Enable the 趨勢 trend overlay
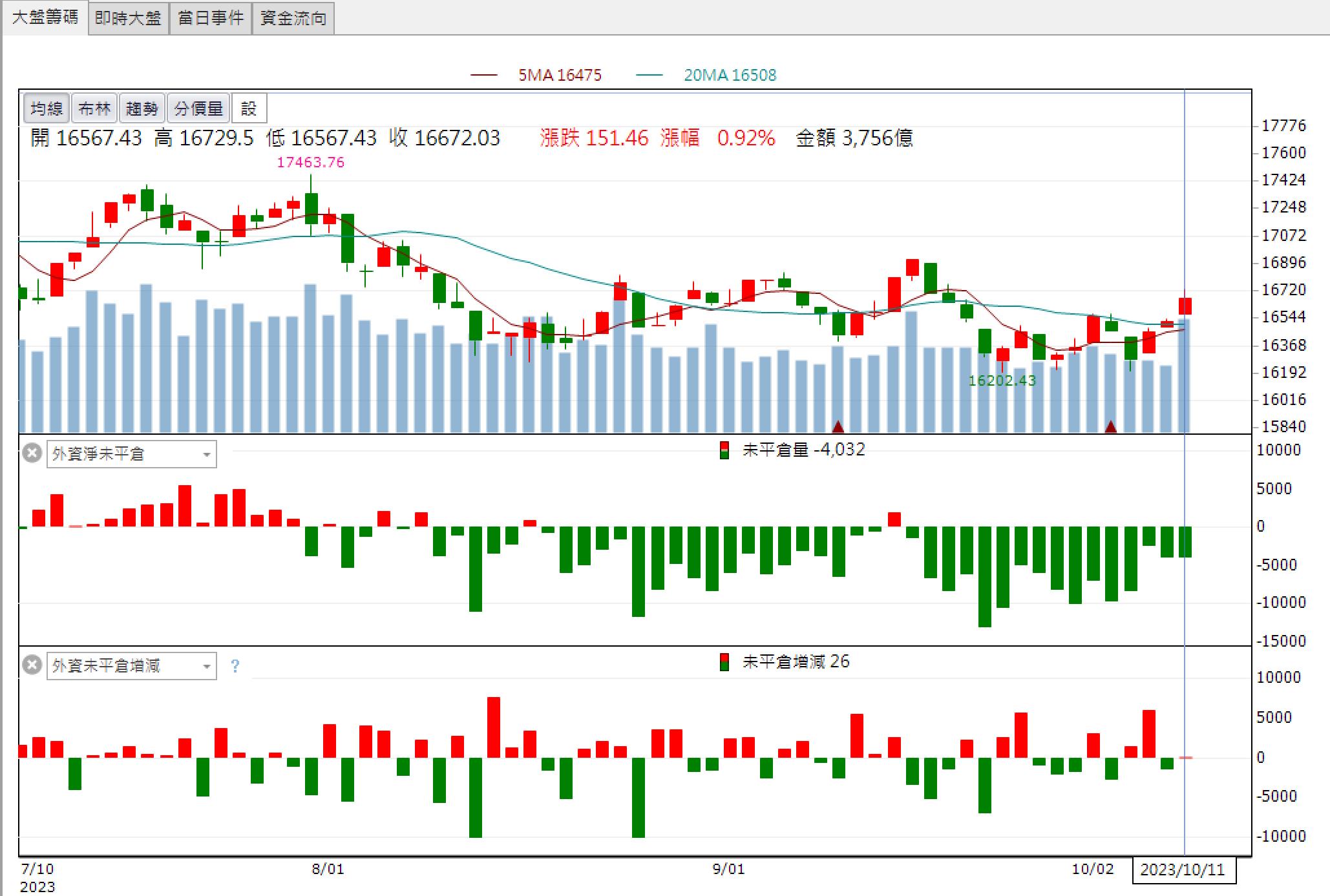Screen dimensions: 1330x896 click(x=142, y=109)
